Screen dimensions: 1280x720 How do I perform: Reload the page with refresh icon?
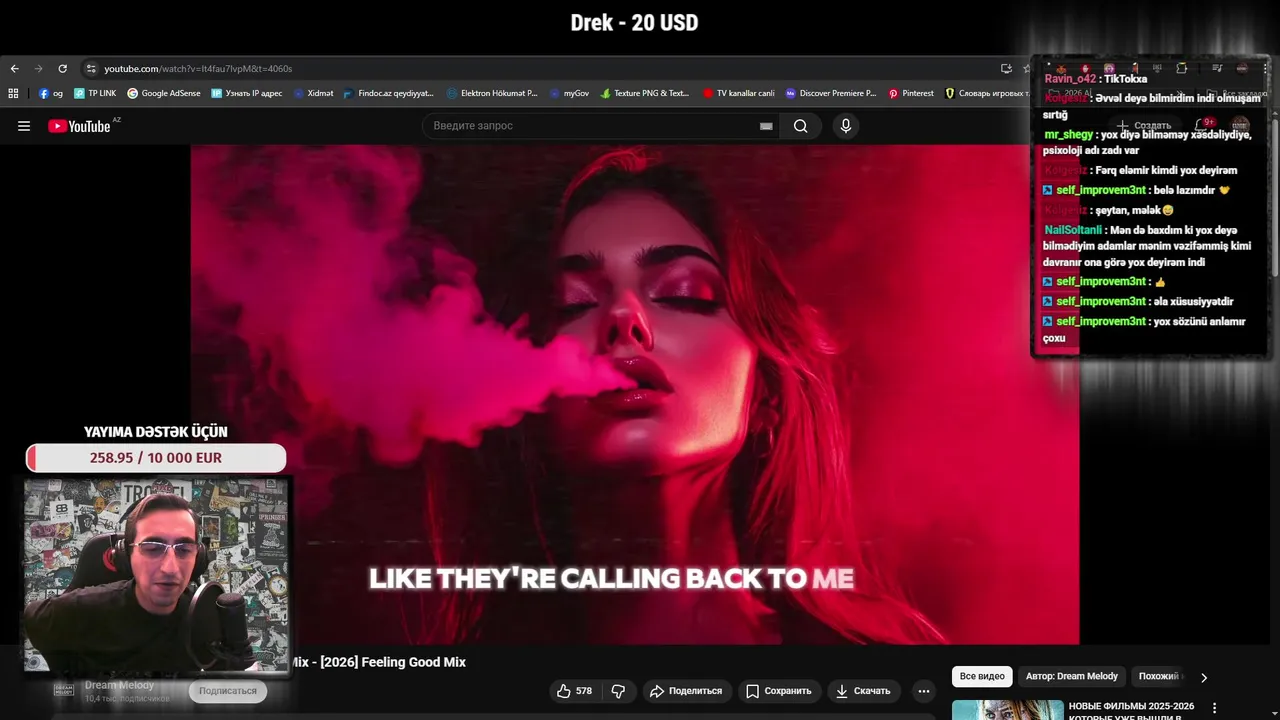click(x=62, y=69)
